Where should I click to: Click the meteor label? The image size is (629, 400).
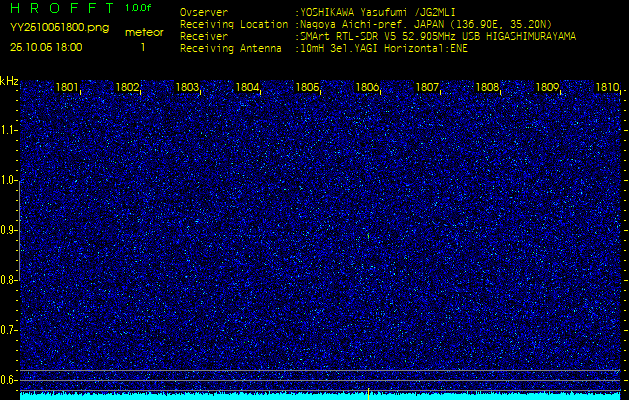click(143, 33)
